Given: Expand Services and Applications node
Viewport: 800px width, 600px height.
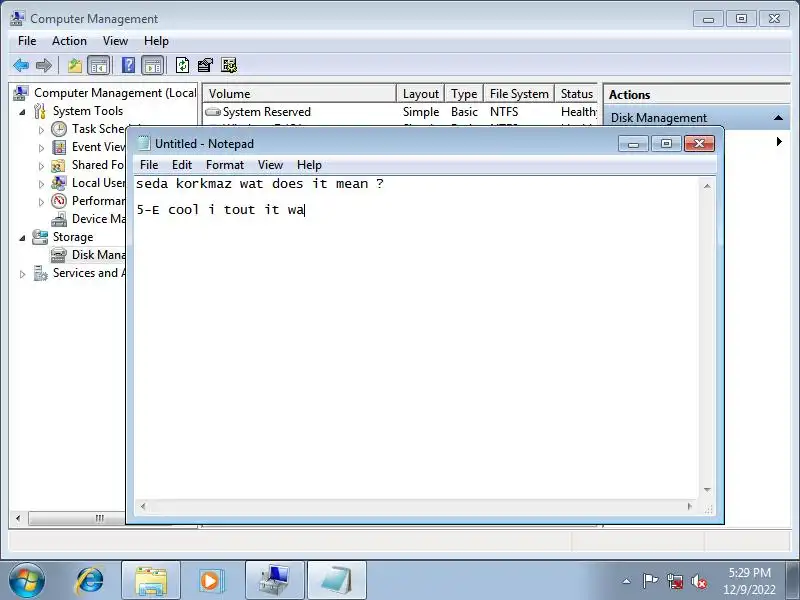Looking at the screenshot, I should pos(22,274).
